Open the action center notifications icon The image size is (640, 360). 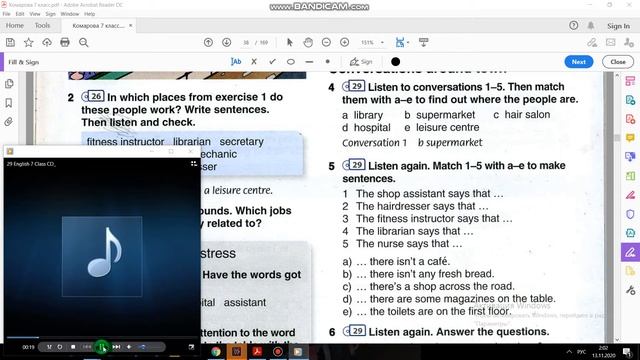click(627, 352)
